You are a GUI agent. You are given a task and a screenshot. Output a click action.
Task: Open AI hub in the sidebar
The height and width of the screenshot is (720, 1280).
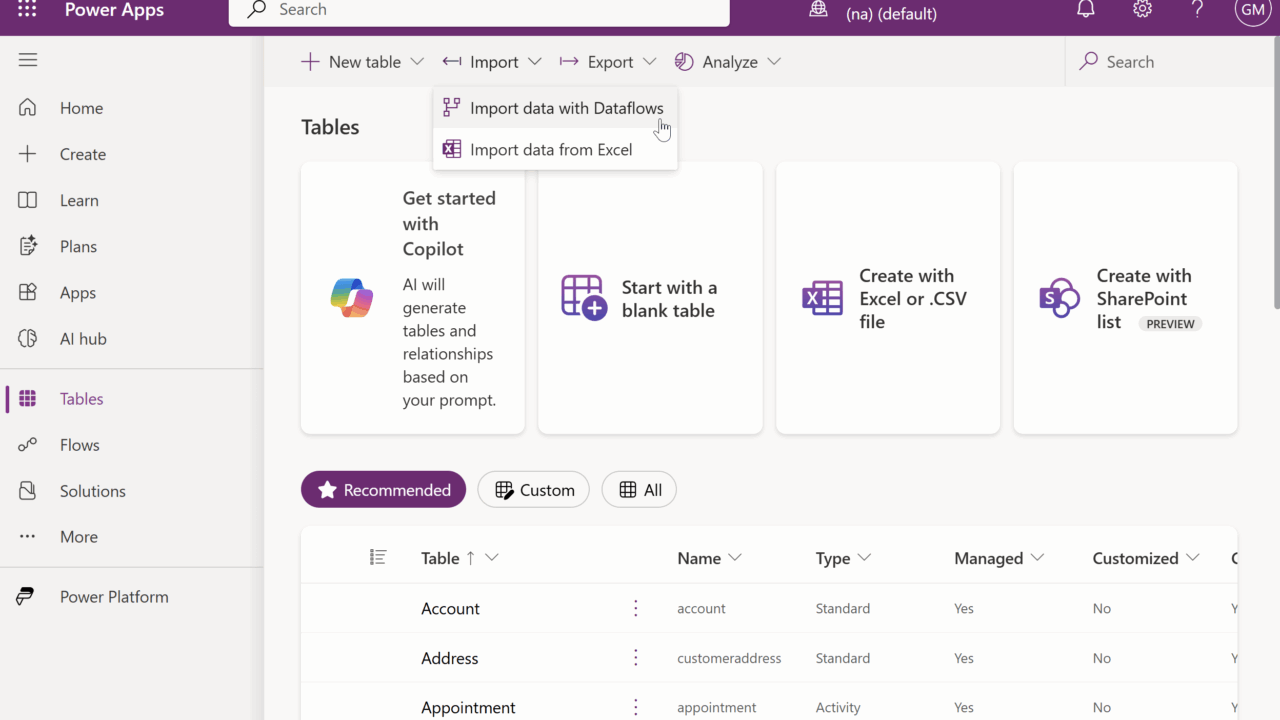click(82, 339)
